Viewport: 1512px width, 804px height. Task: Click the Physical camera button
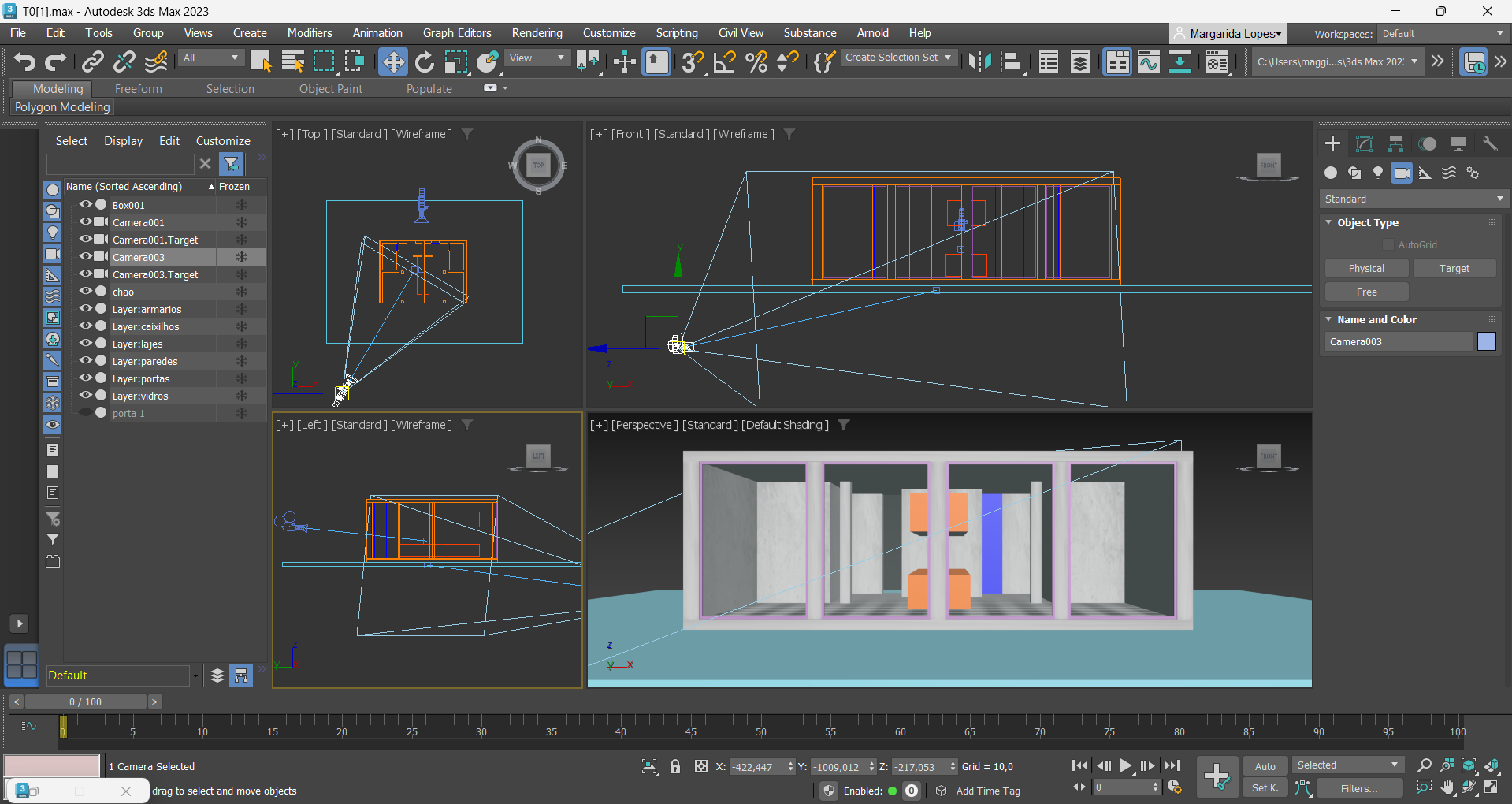pyautogui.click(x=1366, y=269)
